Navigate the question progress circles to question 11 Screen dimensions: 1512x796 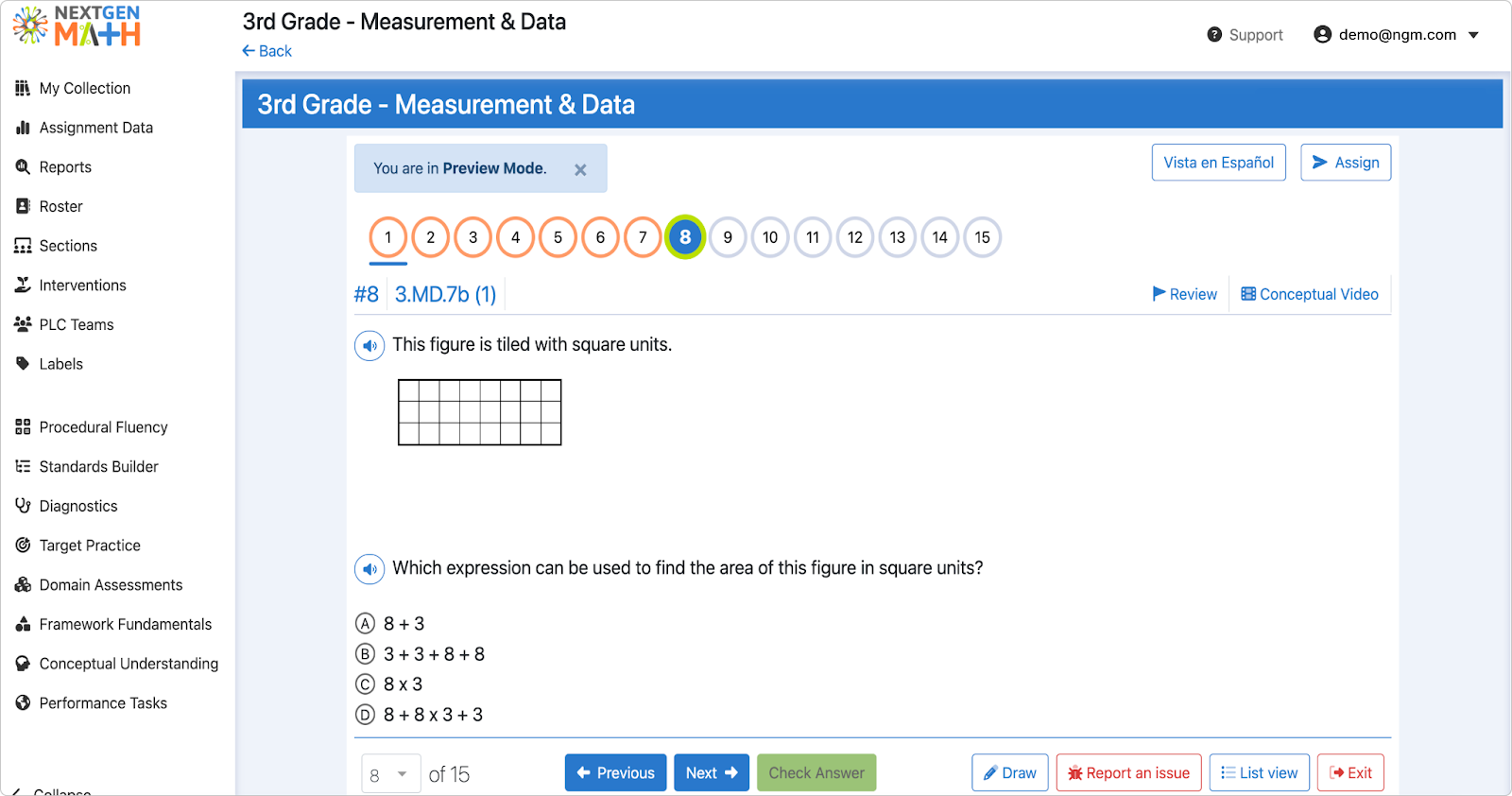click(812, 237)
